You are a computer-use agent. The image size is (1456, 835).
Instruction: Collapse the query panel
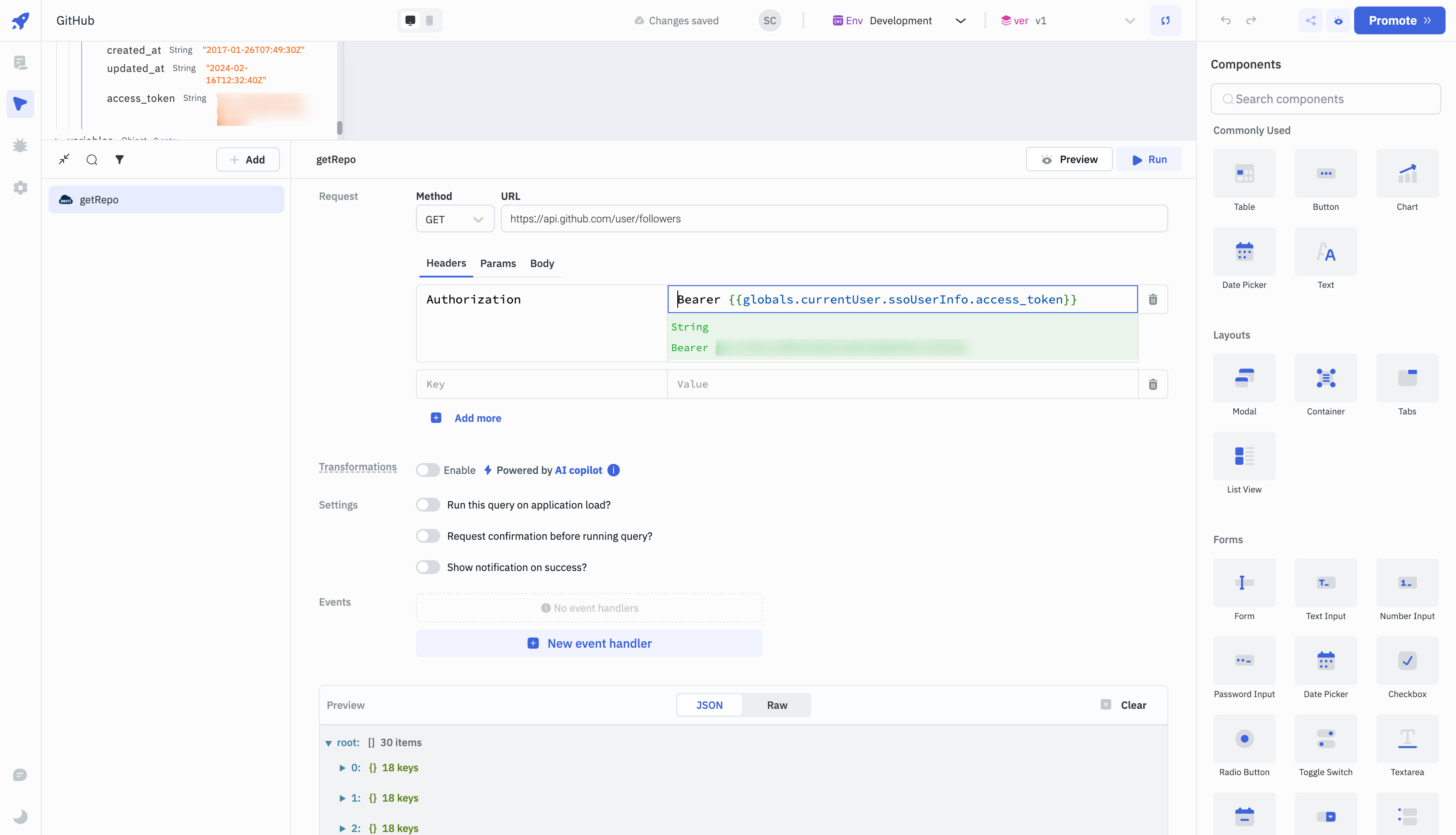pos(64,159)
